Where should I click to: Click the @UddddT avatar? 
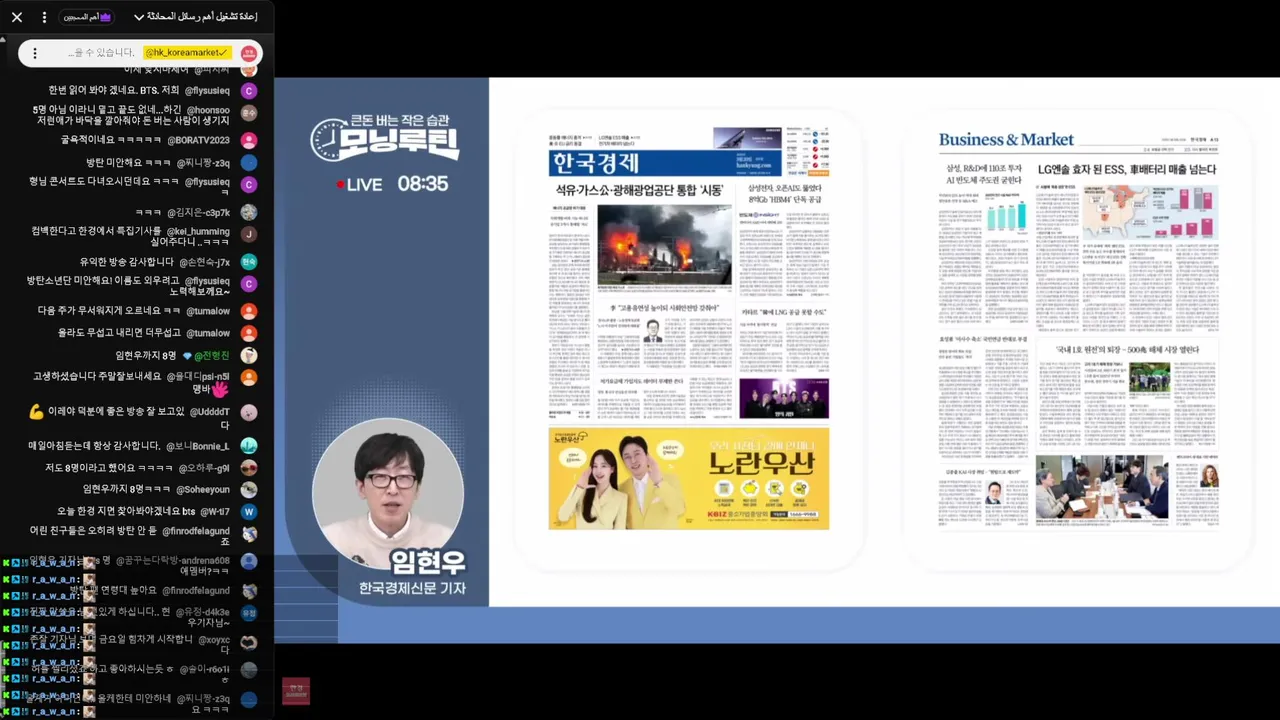pyautogui.click(x=249, y=412)
